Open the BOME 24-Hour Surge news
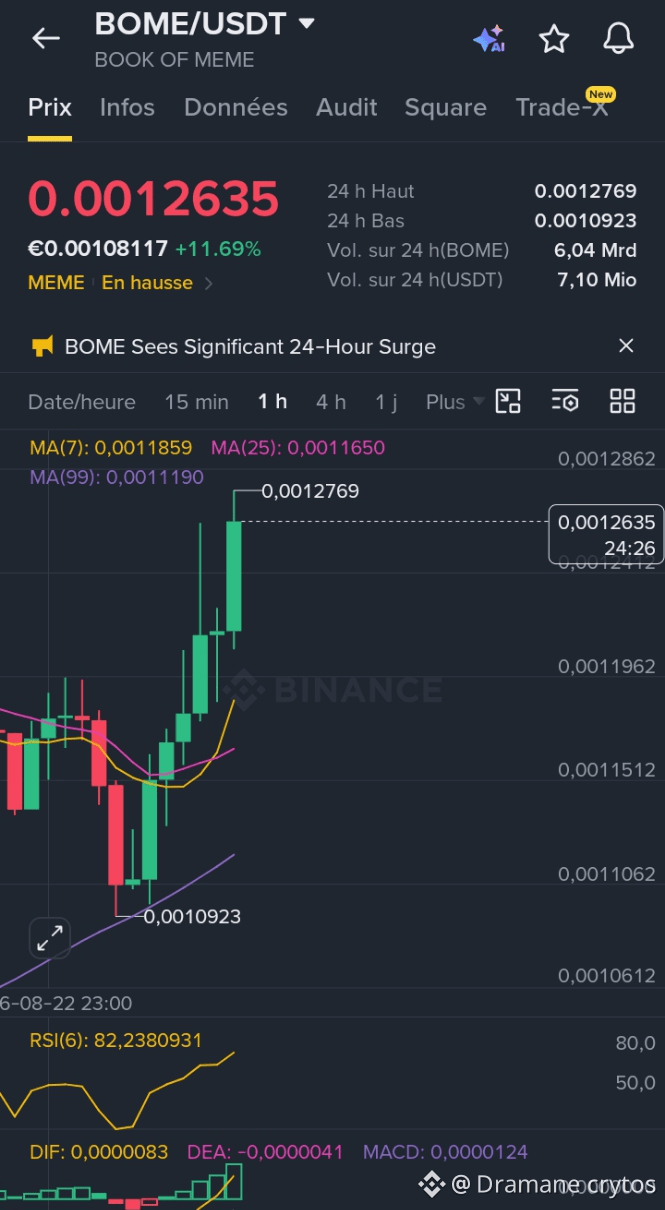Screen dimensions: 665x1210 click(x=250, y=347)
